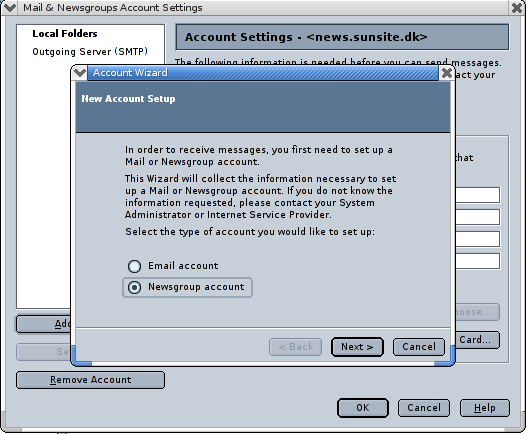Click the last text field behind the wizard
The height and width of the screenshot is (434, 526).
point(478,261)
